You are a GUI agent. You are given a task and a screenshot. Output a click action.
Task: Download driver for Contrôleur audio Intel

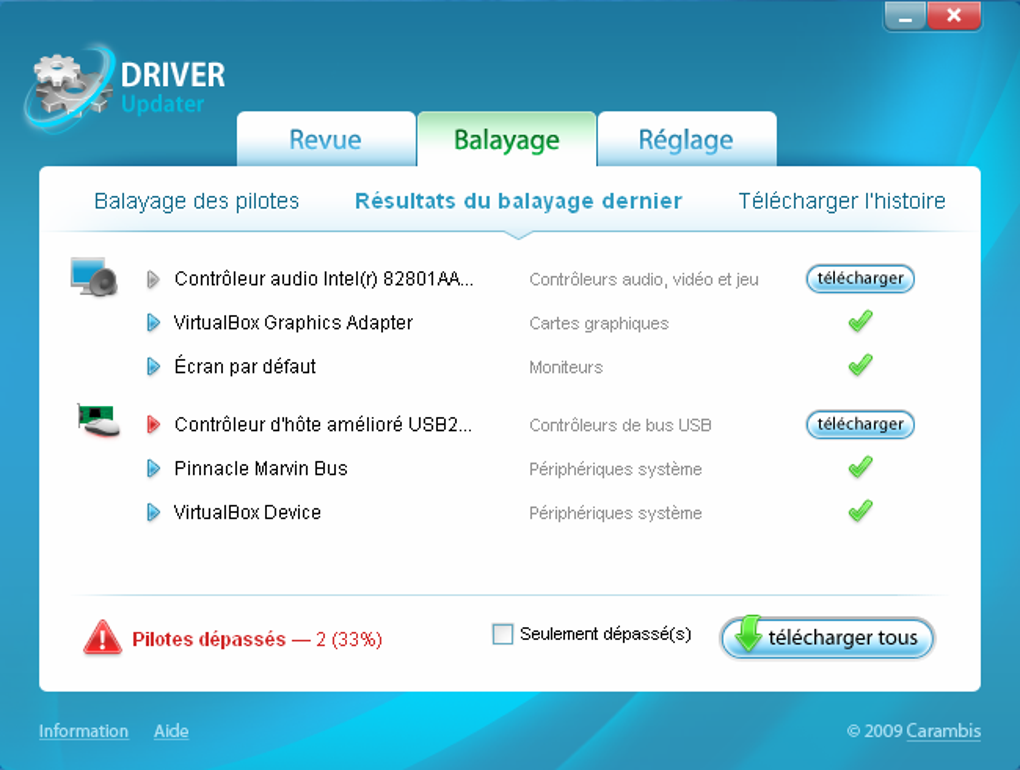tap(860, 278)
